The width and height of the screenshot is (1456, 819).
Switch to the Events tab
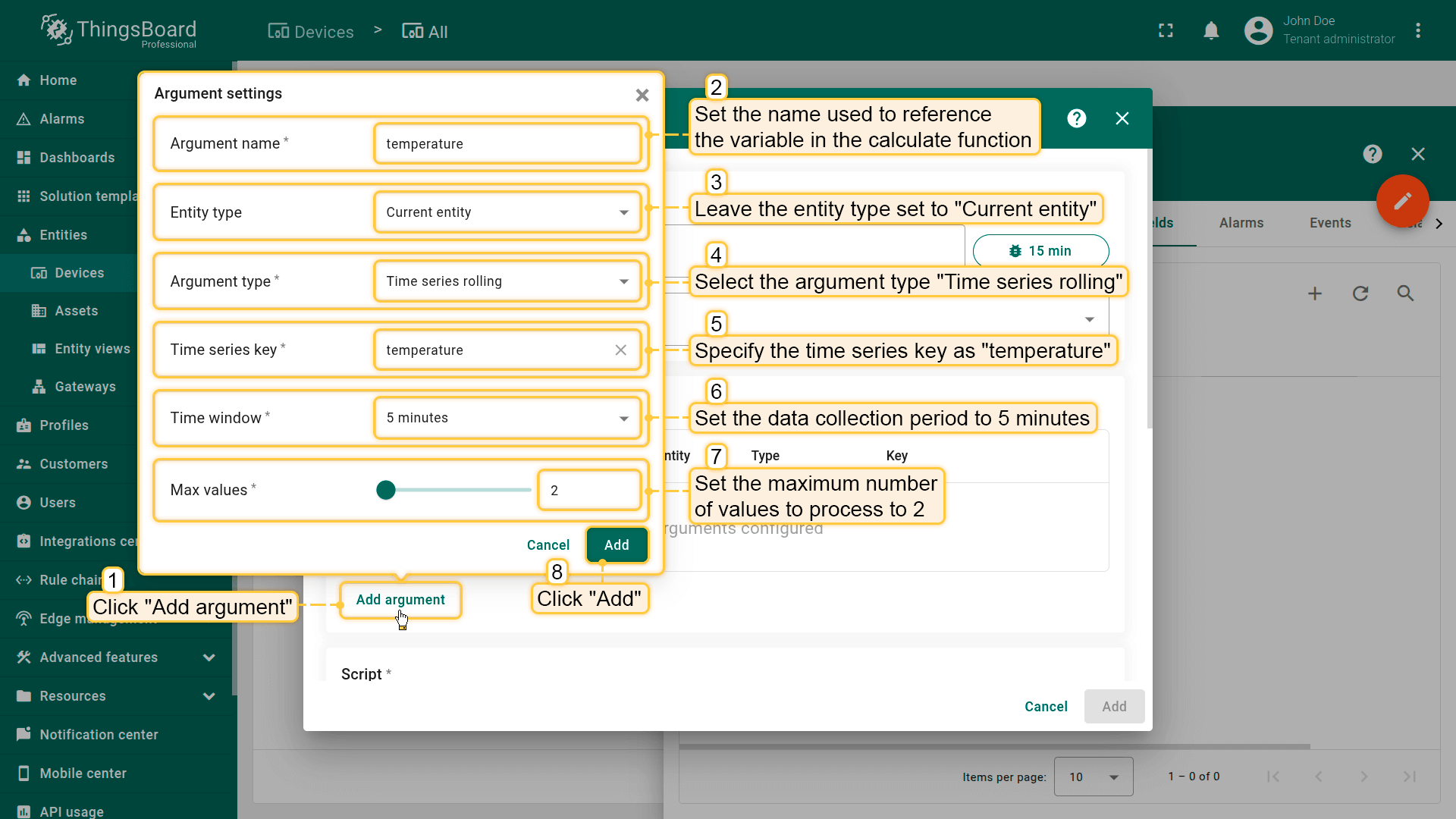pos(1330,223)
